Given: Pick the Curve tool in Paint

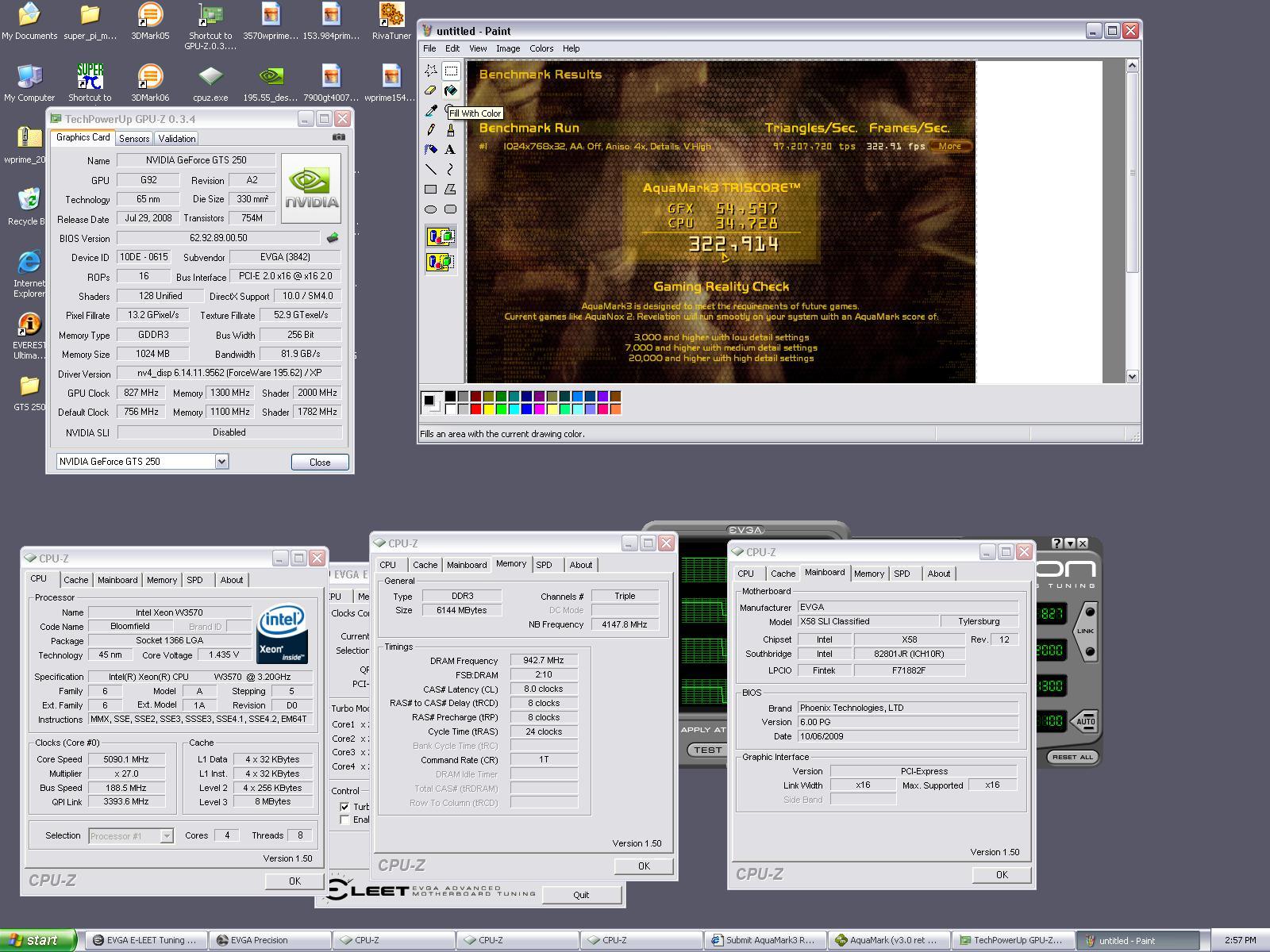Looking at the screenshot, I should 451,170.
